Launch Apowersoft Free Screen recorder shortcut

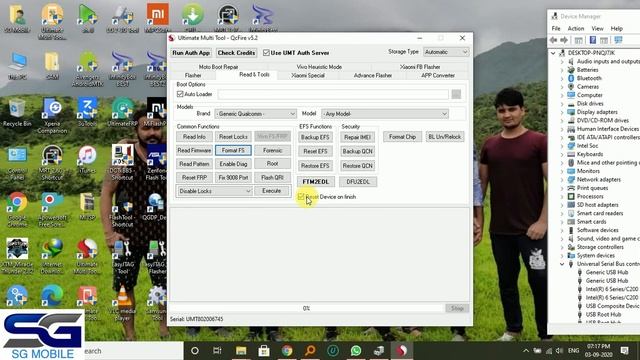pyautogui.click(x=52, y=210)
